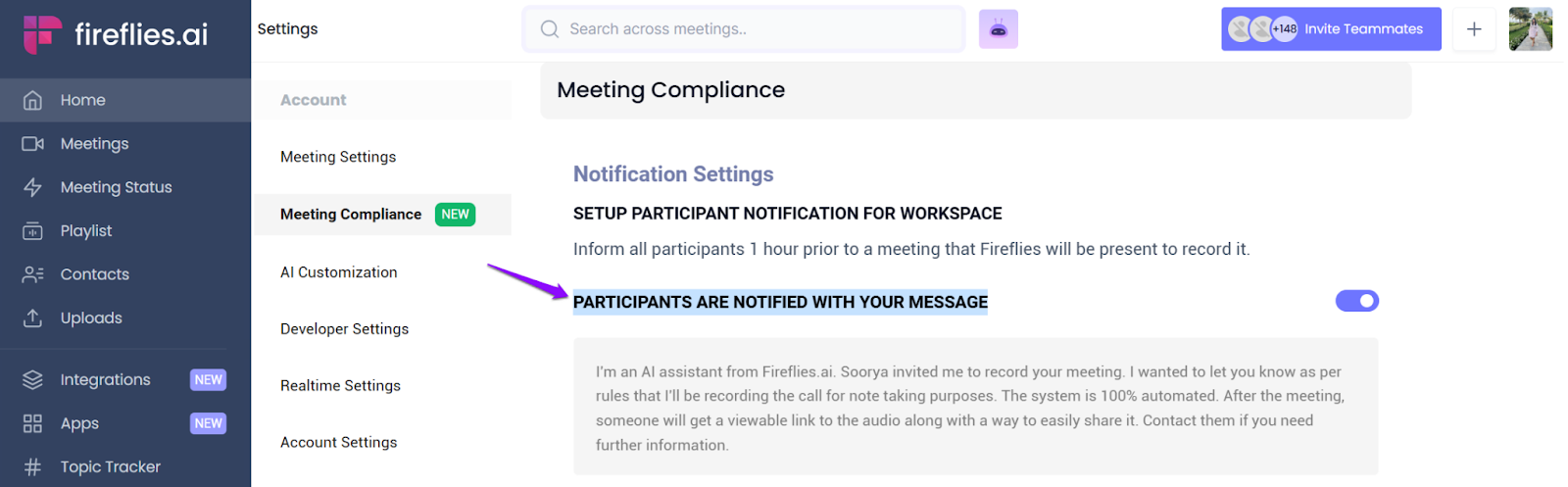The image size is (1568, 487).
Task: Click the Home icon in sidebar
Action: [32, 100]
